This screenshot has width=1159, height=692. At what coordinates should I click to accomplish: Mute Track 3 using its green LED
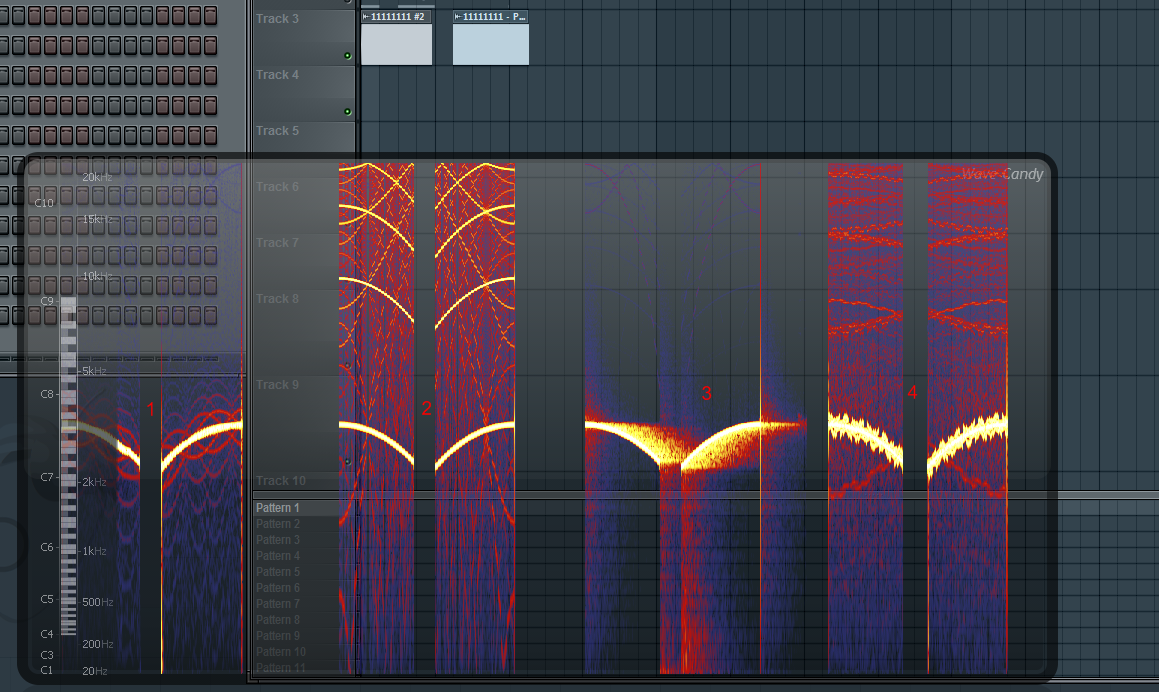(x=347, y=56)
